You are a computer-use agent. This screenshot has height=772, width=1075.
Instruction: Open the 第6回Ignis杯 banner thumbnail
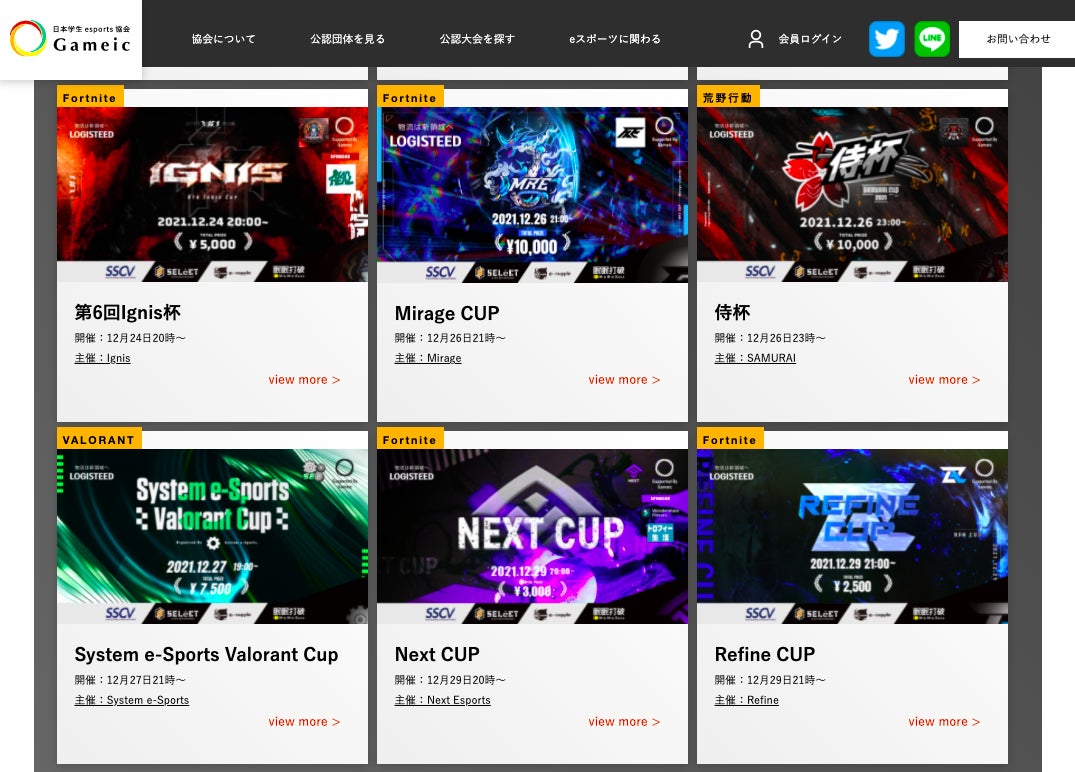(x=212, y=194)
